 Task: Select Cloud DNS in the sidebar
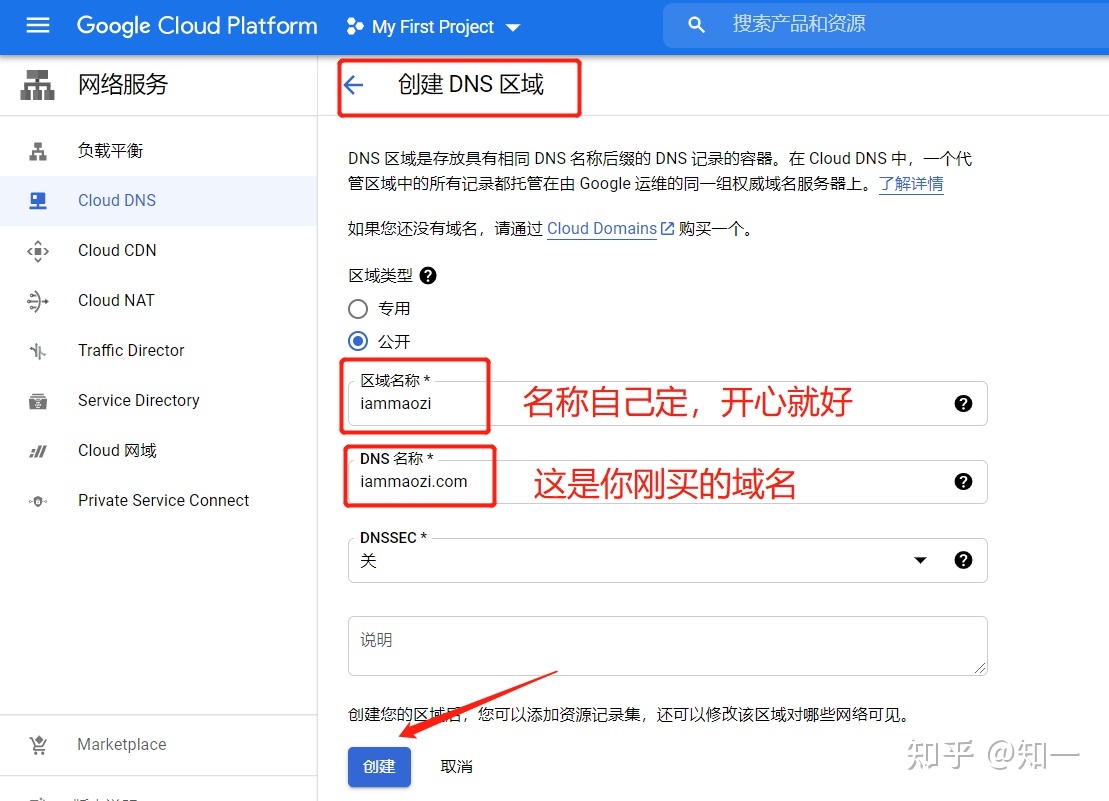[116, 200]
